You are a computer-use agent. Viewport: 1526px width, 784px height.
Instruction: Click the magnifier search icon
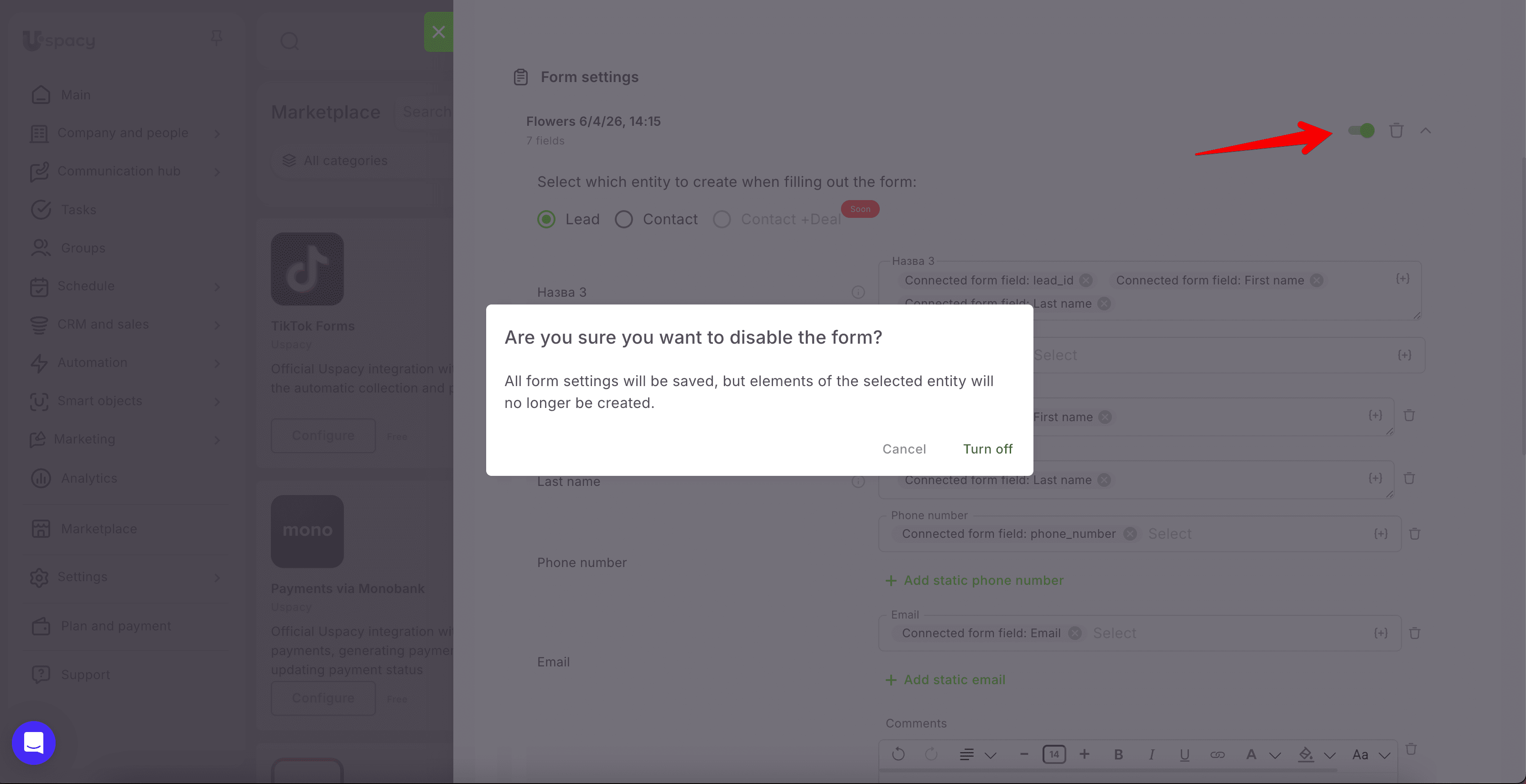click(289, 41)
